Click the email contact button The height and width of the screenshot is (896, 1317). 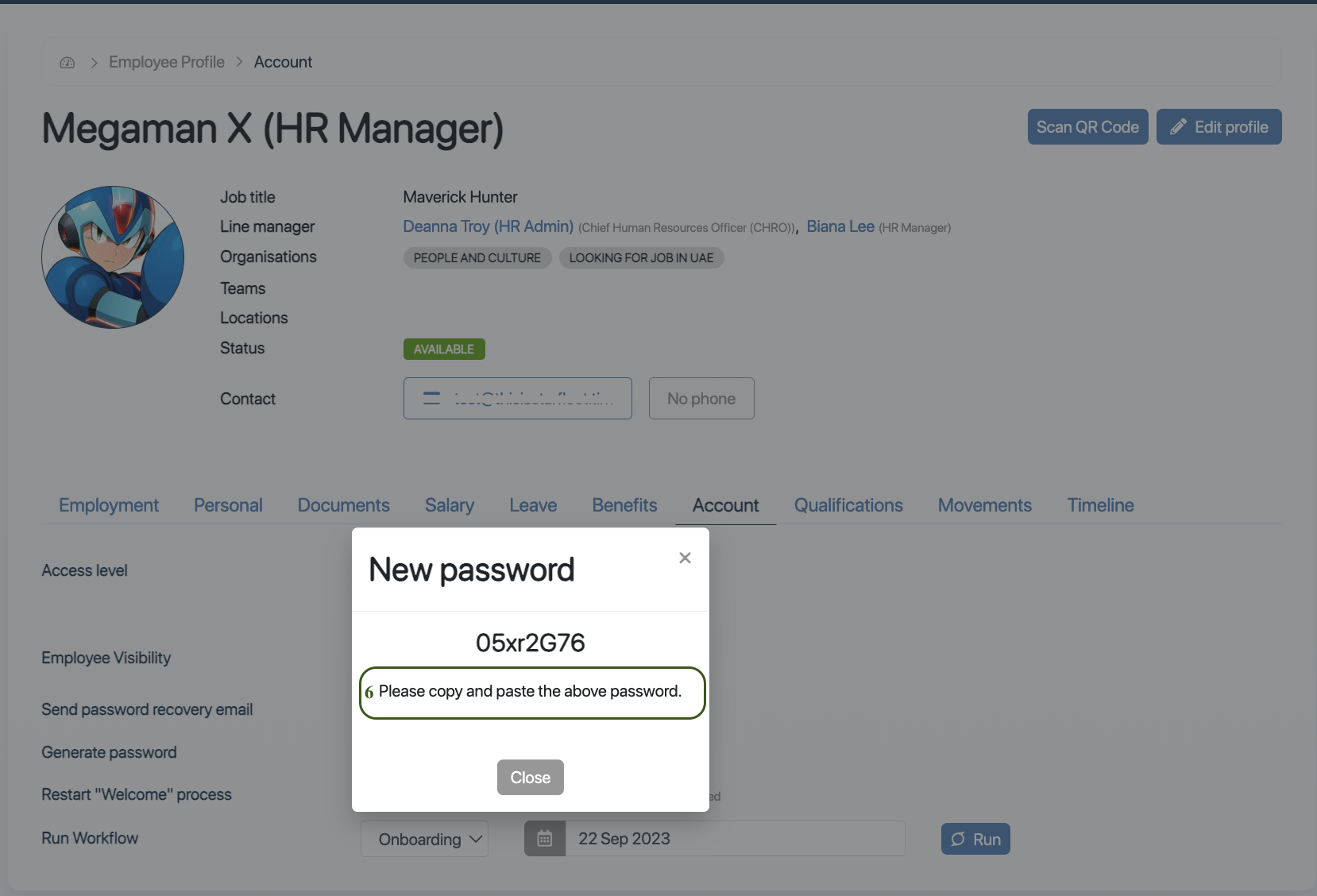click(x=517, y=399)
